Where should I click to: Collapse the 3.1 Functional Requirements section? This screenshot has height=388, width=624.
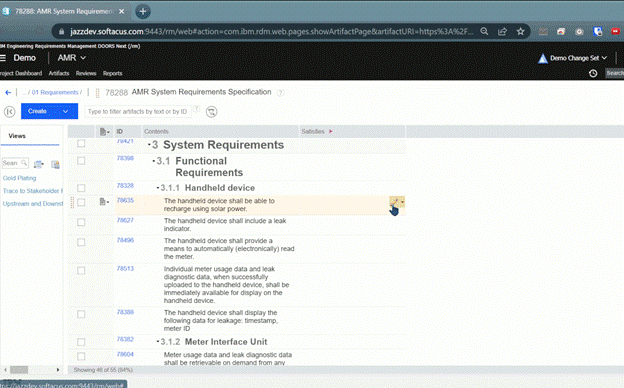click(154, 161)
